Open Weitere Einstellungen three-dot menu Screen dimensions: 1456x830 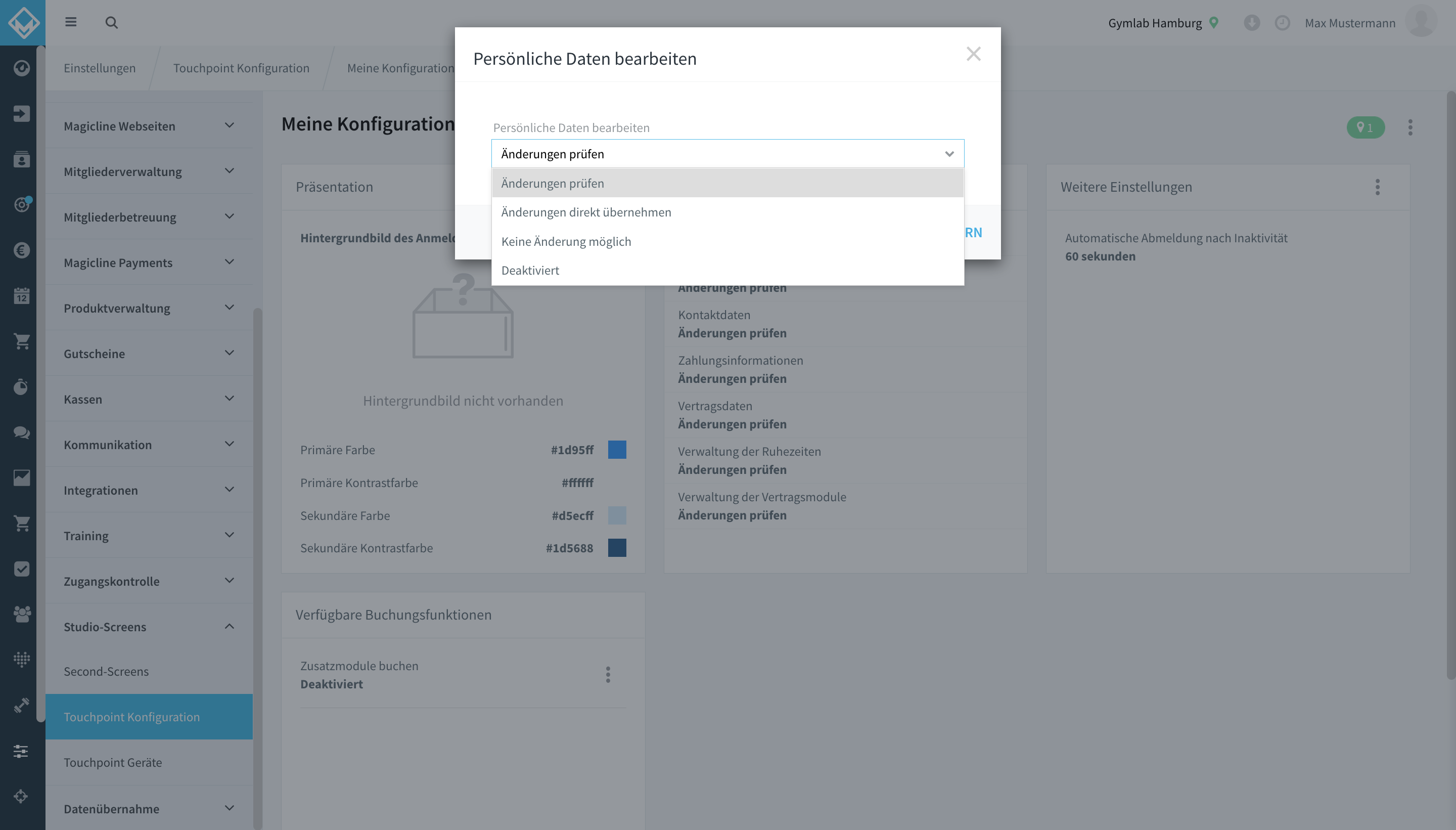pos(1378,187)
